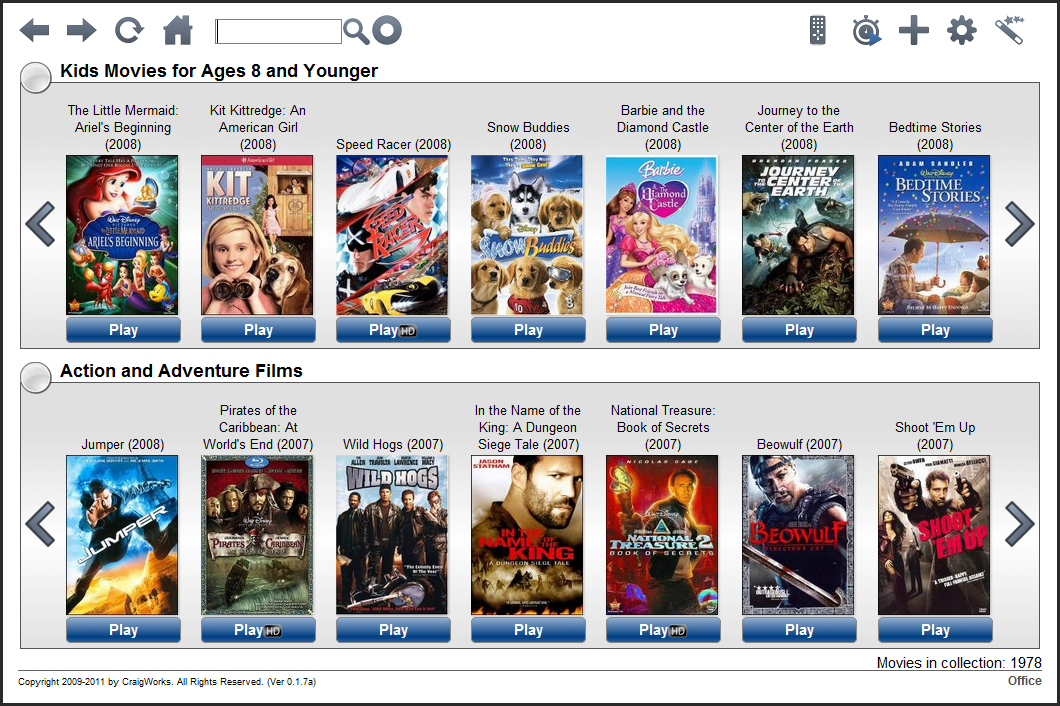
Task: Open the Barbie Diamond Castle poster
Action: pos(662,235)
